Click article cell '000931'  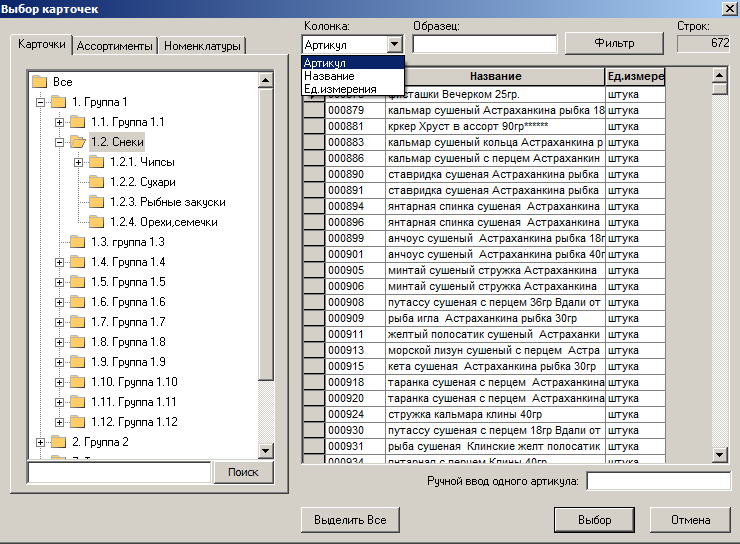[355, 446]
